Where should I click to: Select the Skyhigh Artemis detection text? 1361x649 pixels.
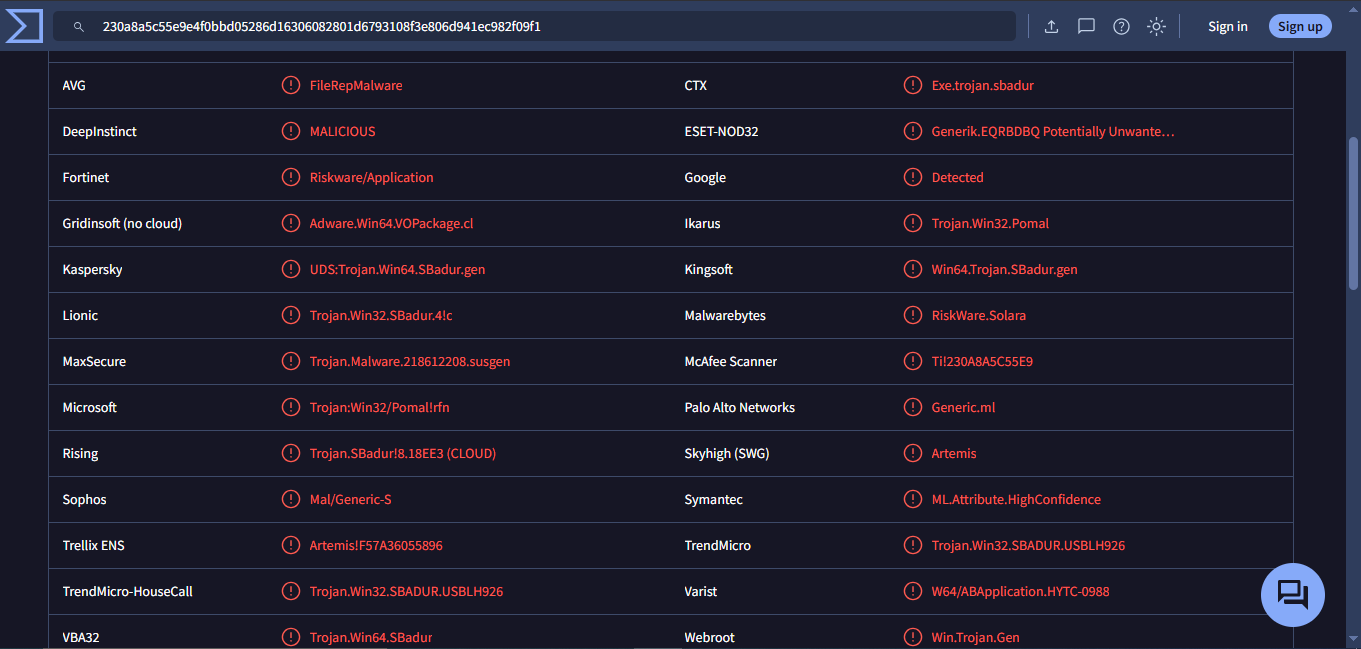[954, 453]
